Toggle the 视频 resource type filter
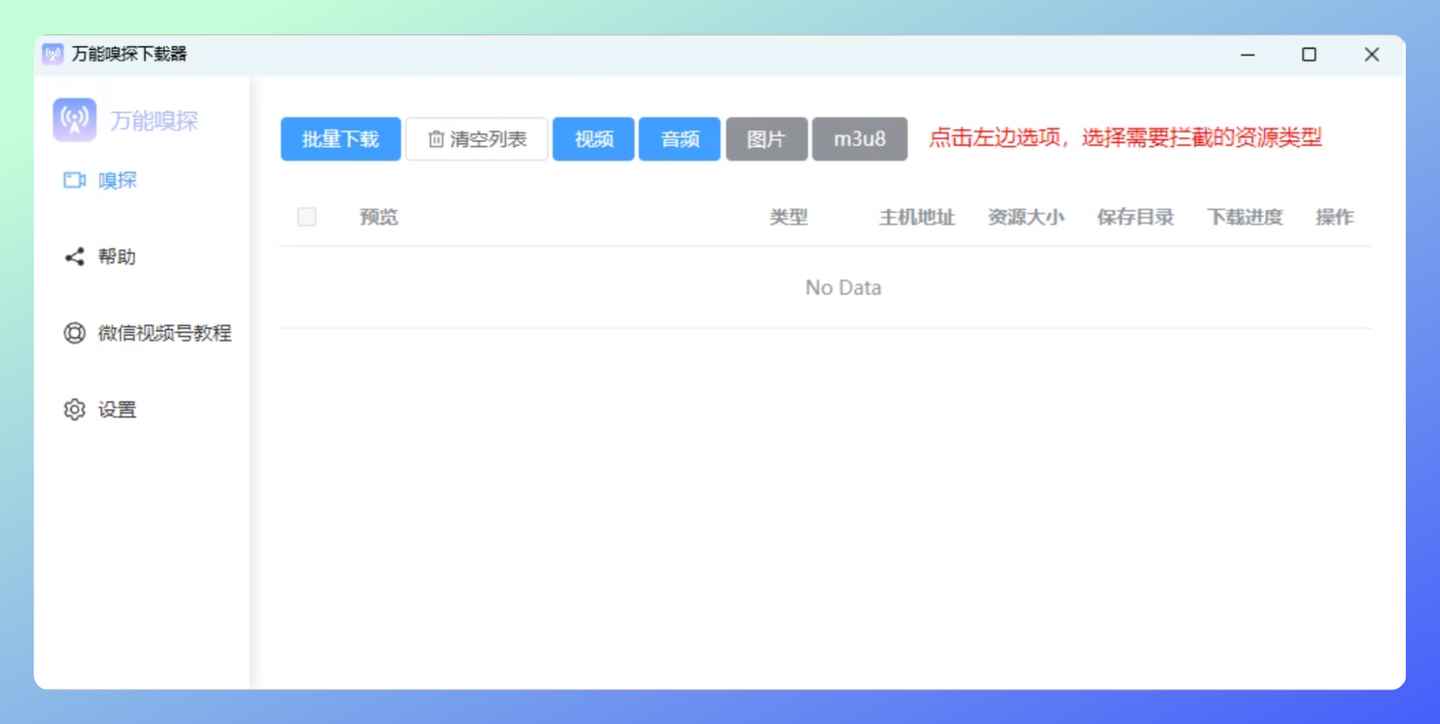 click(x=593, y=139)
